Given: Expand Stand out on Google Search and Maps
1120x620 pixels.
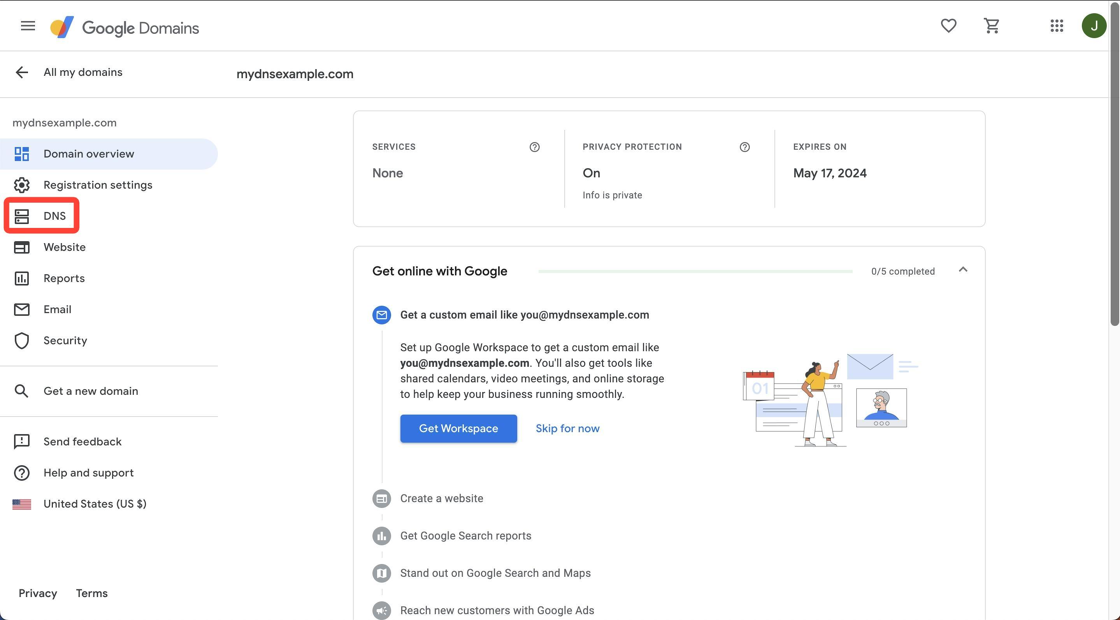Looking at the screenshot, I should click(x=496, y=573).
